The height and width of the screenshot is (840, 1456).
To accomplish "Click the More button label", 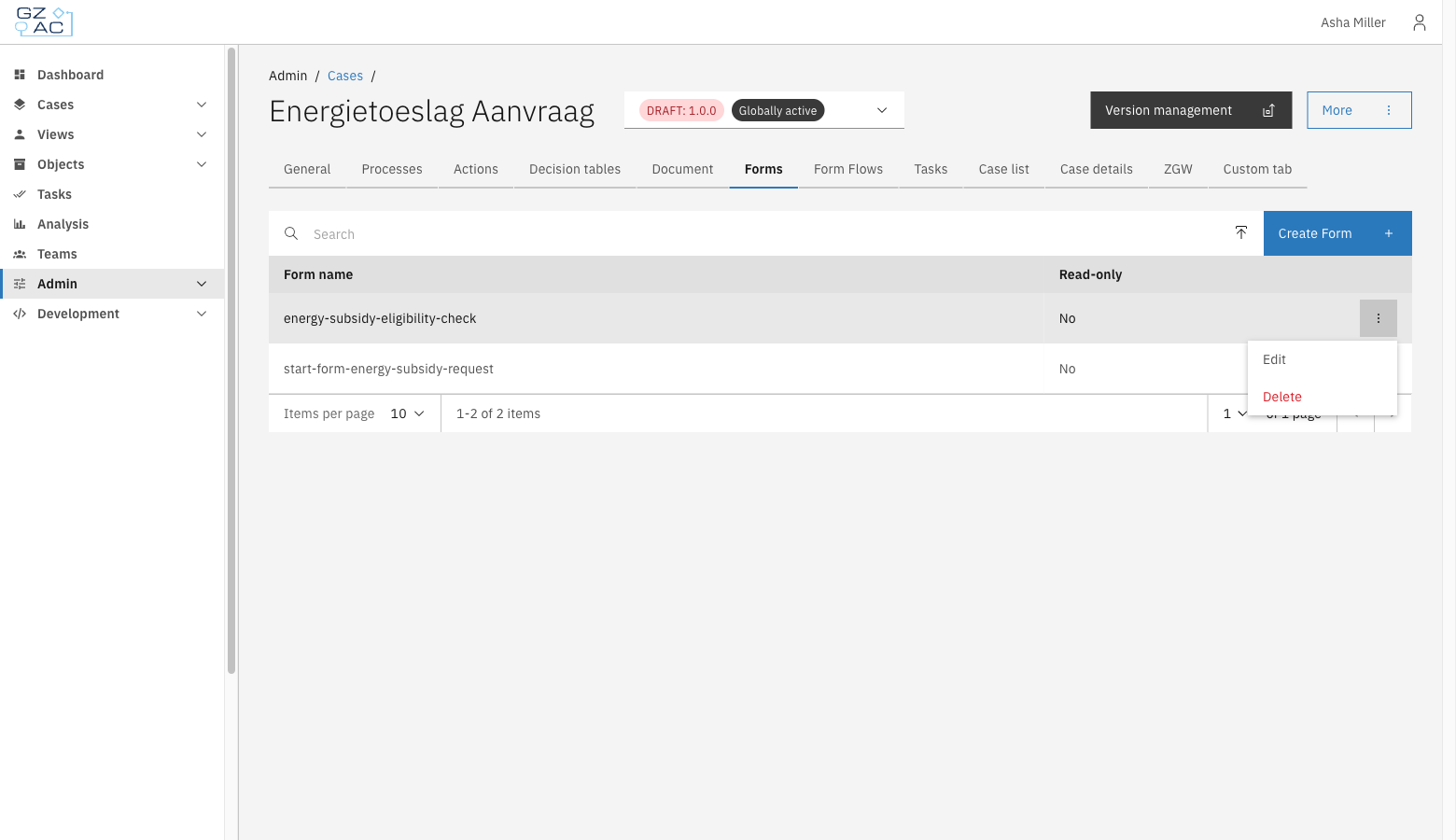I will pyautogui.click(x=1337, y=110).
